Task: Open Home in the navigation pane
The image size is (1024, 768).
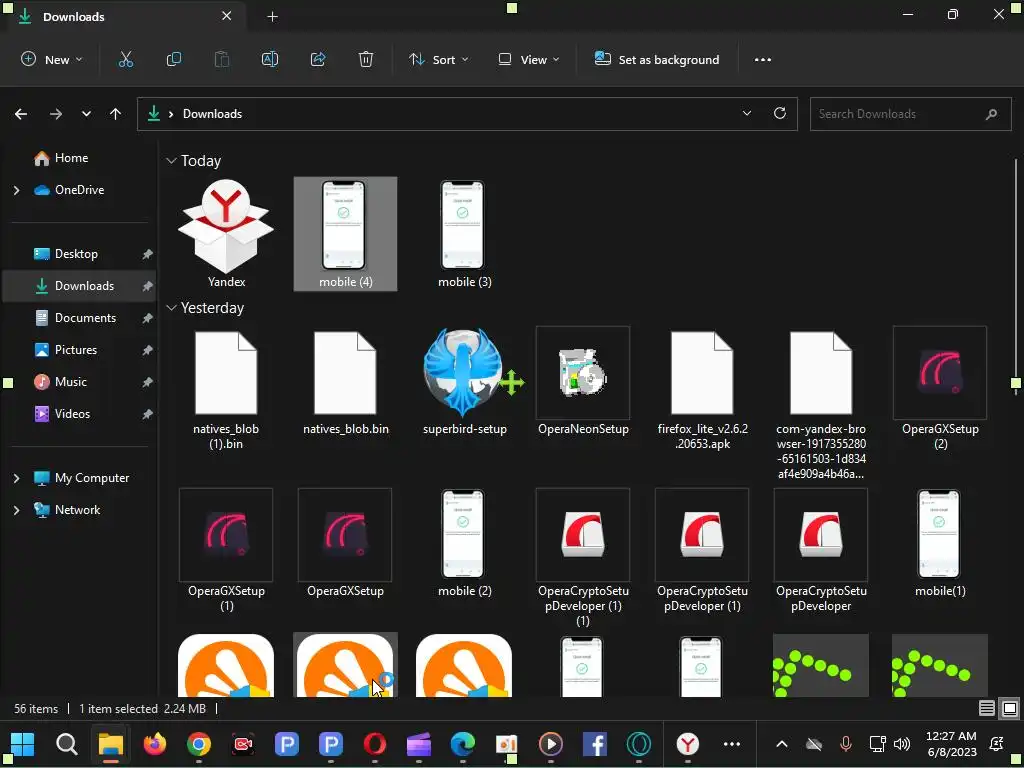Action: click(x=71, y=158)
